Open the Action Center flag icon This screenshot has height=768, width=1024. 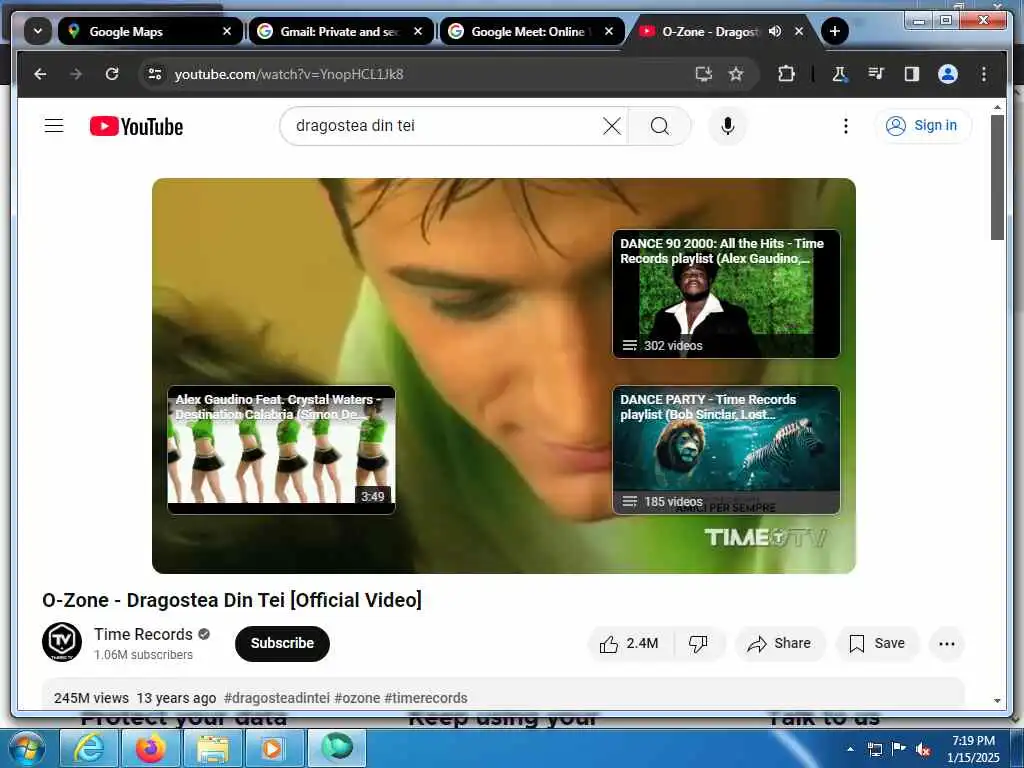[899, 749]
